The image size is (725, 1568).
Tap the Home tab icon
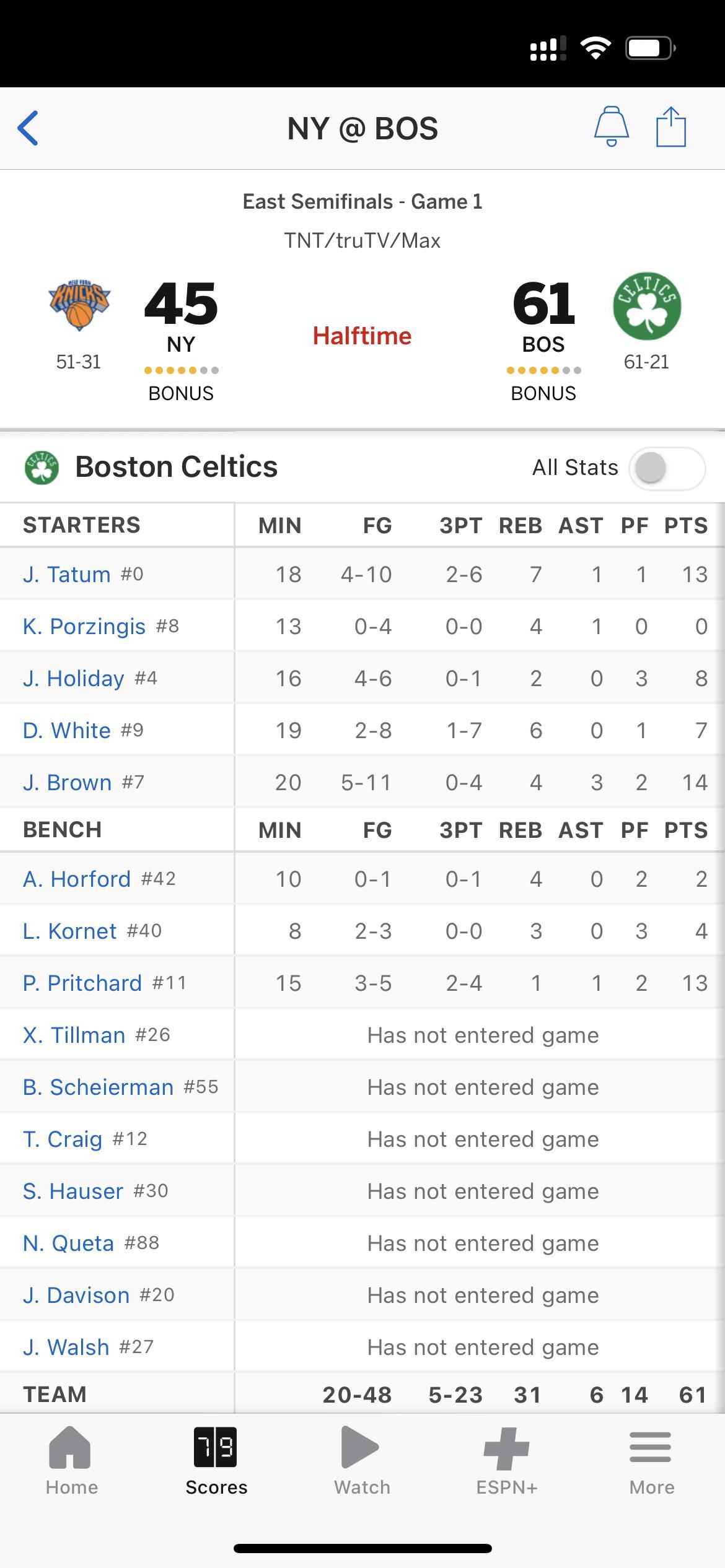[70, 1447]
